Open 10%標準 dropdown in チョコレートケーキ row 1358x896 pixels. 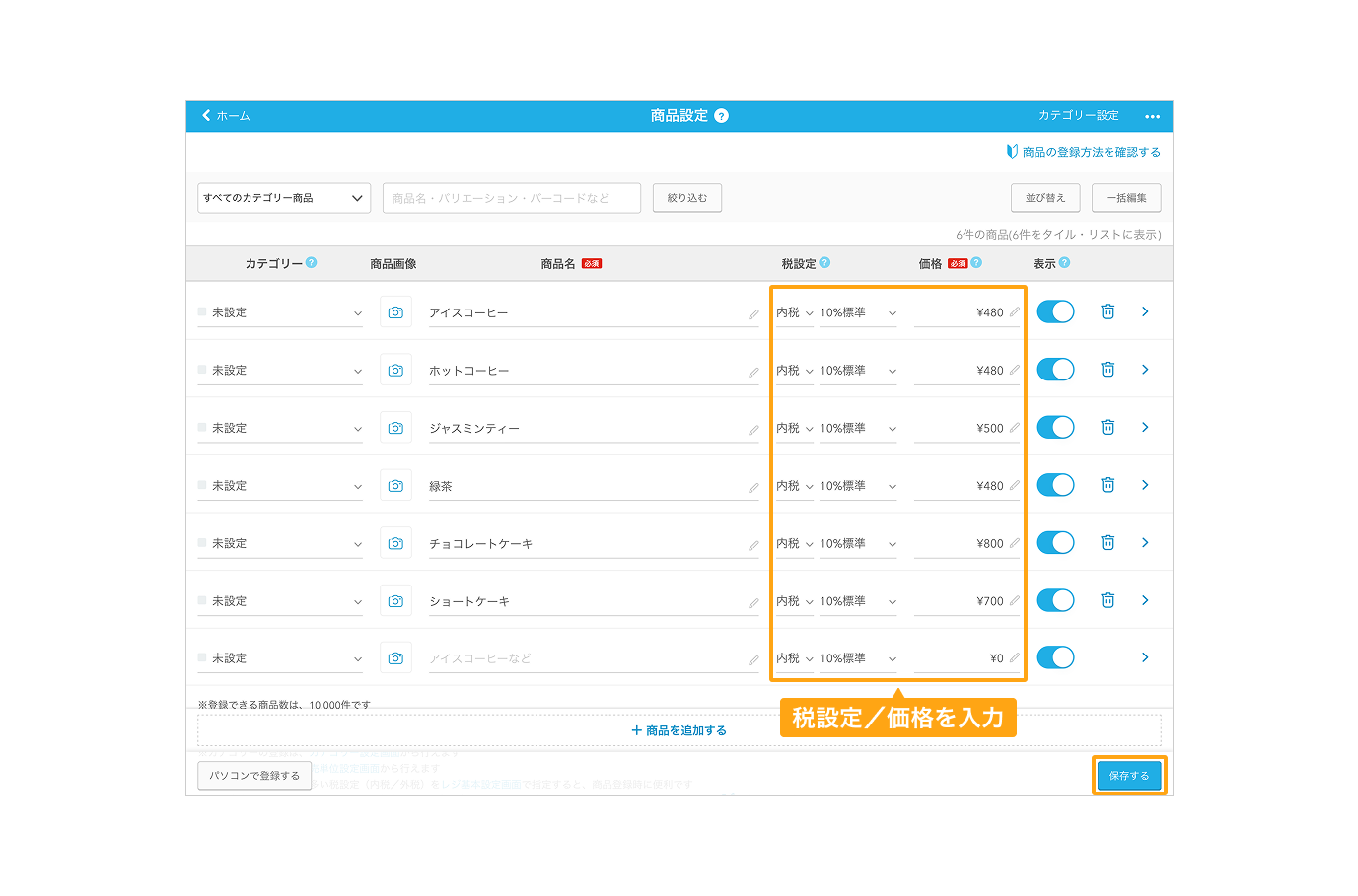point(858,543)
